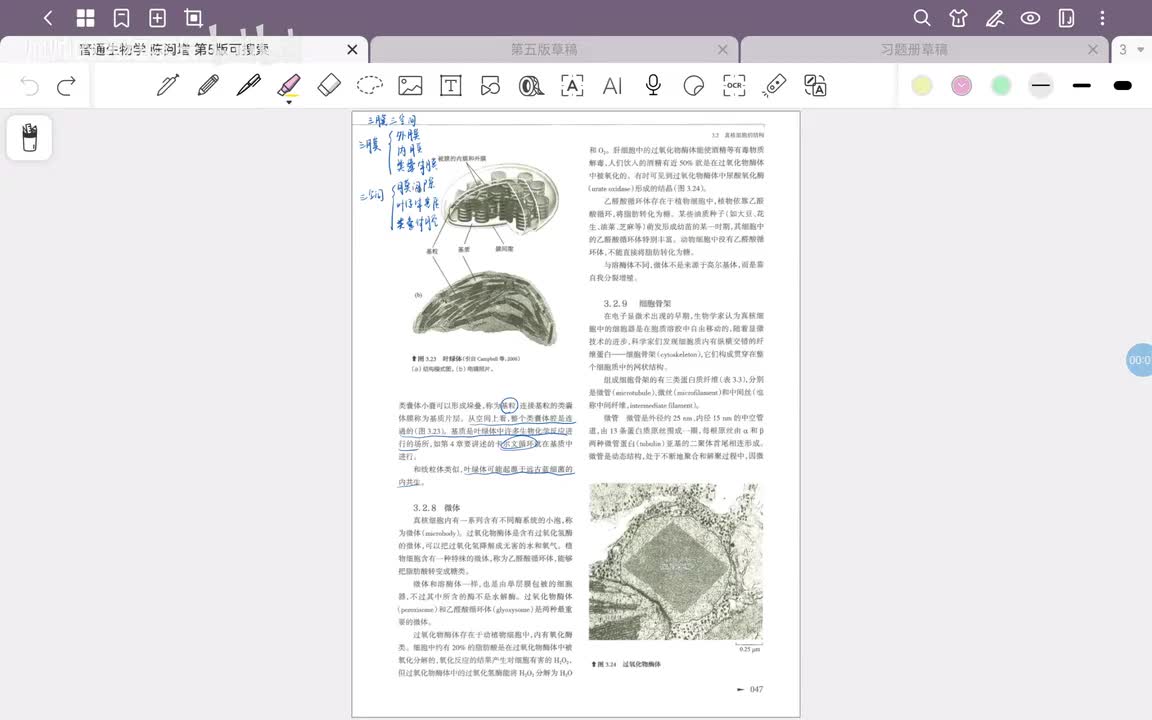Close the 第五版草稿 tab
This screenshot has width=1152, height=720.
pos(722,49)
